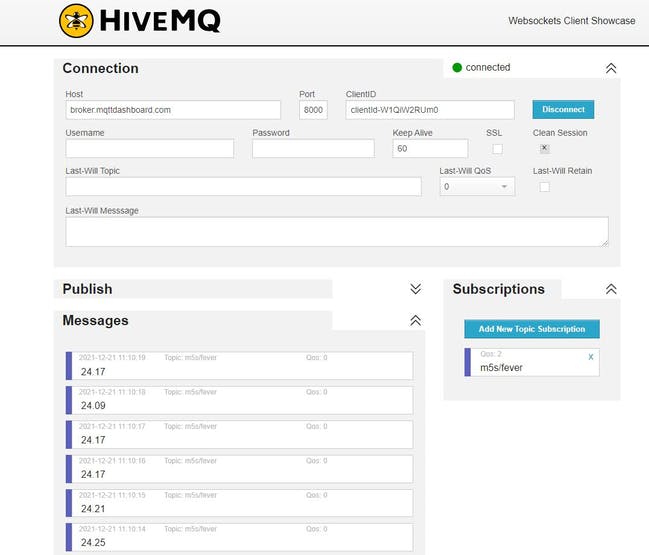The height and width of the screenshot is (555, 649).
Task: Collapse the Connection panel chevron
Action: (x=611, y=68)
